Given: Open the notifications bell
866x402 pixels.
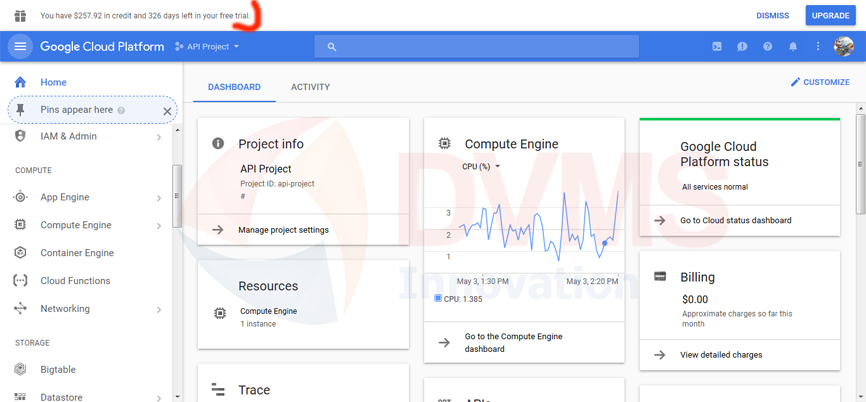Looking at the screenshot, I should click(x=793, y=47).
